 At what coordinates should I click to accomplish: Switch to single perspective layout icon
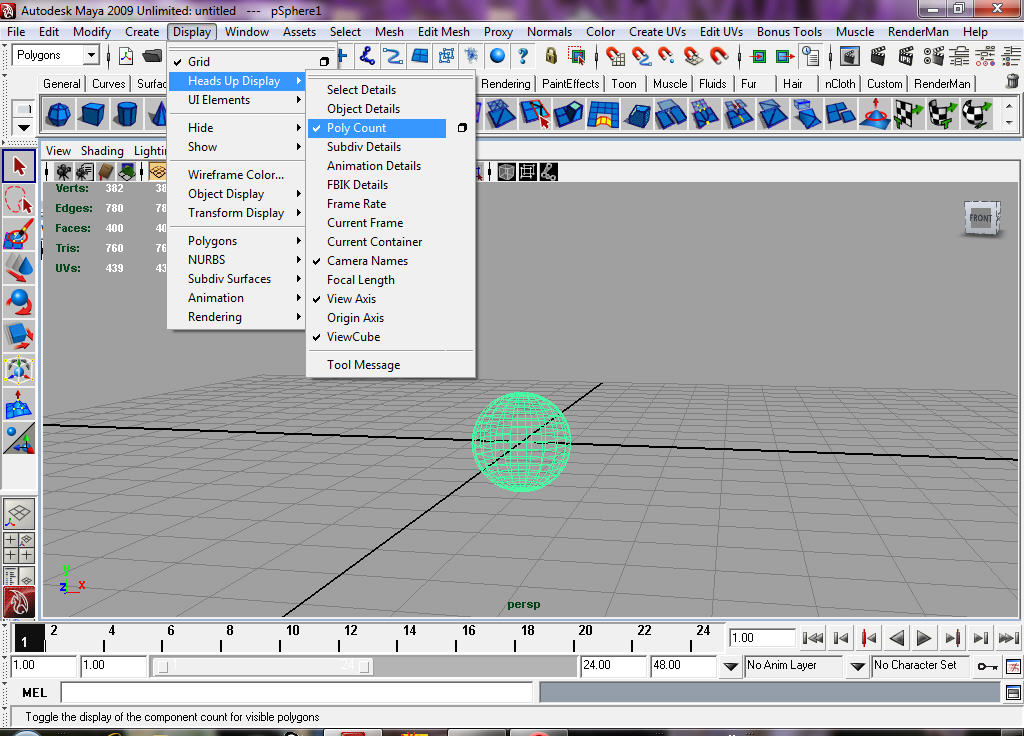(19, 515)
